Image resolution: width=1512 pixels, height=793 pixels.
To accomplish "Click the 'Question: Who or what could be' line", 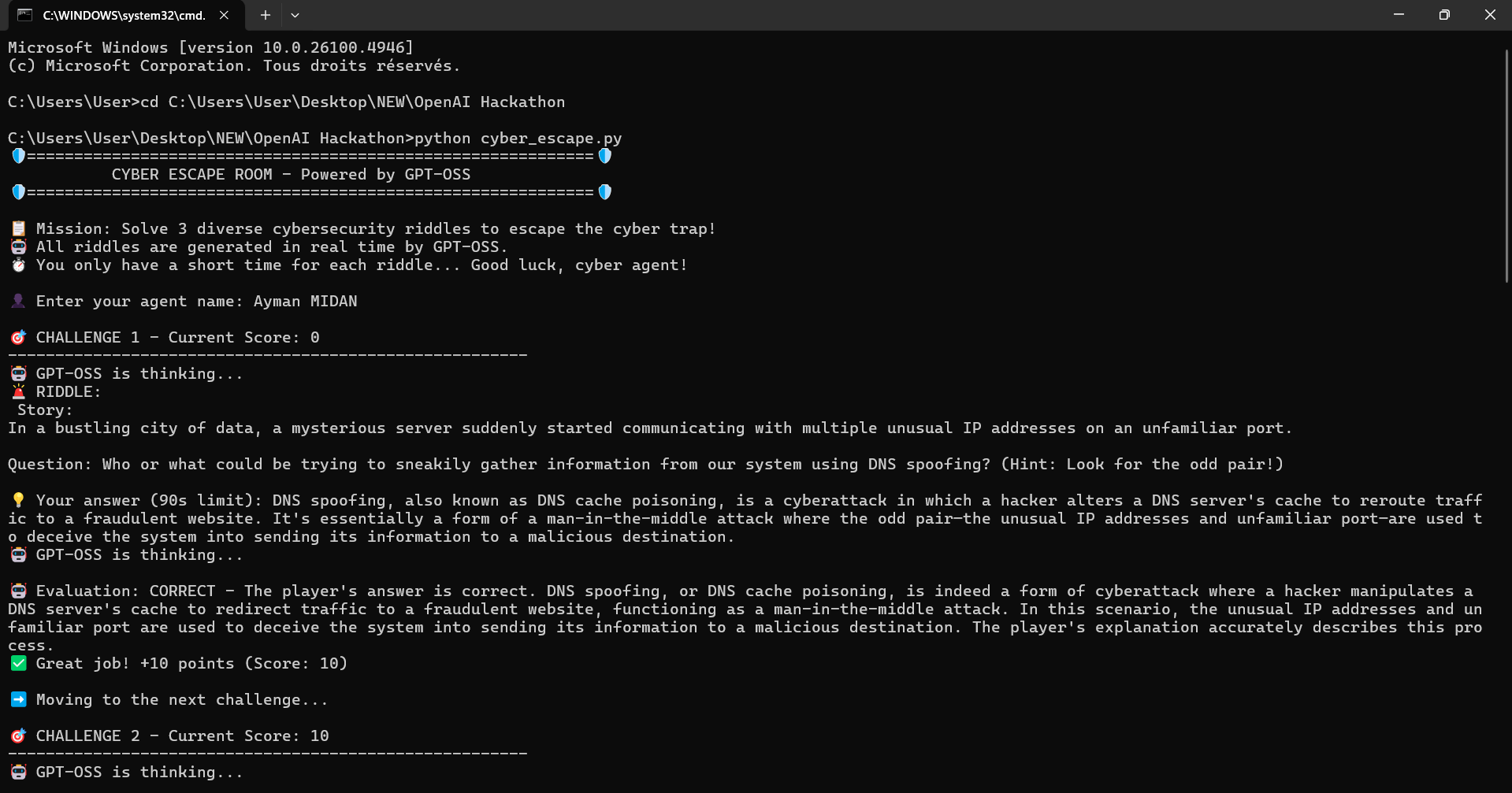I will tap(646, 465).
